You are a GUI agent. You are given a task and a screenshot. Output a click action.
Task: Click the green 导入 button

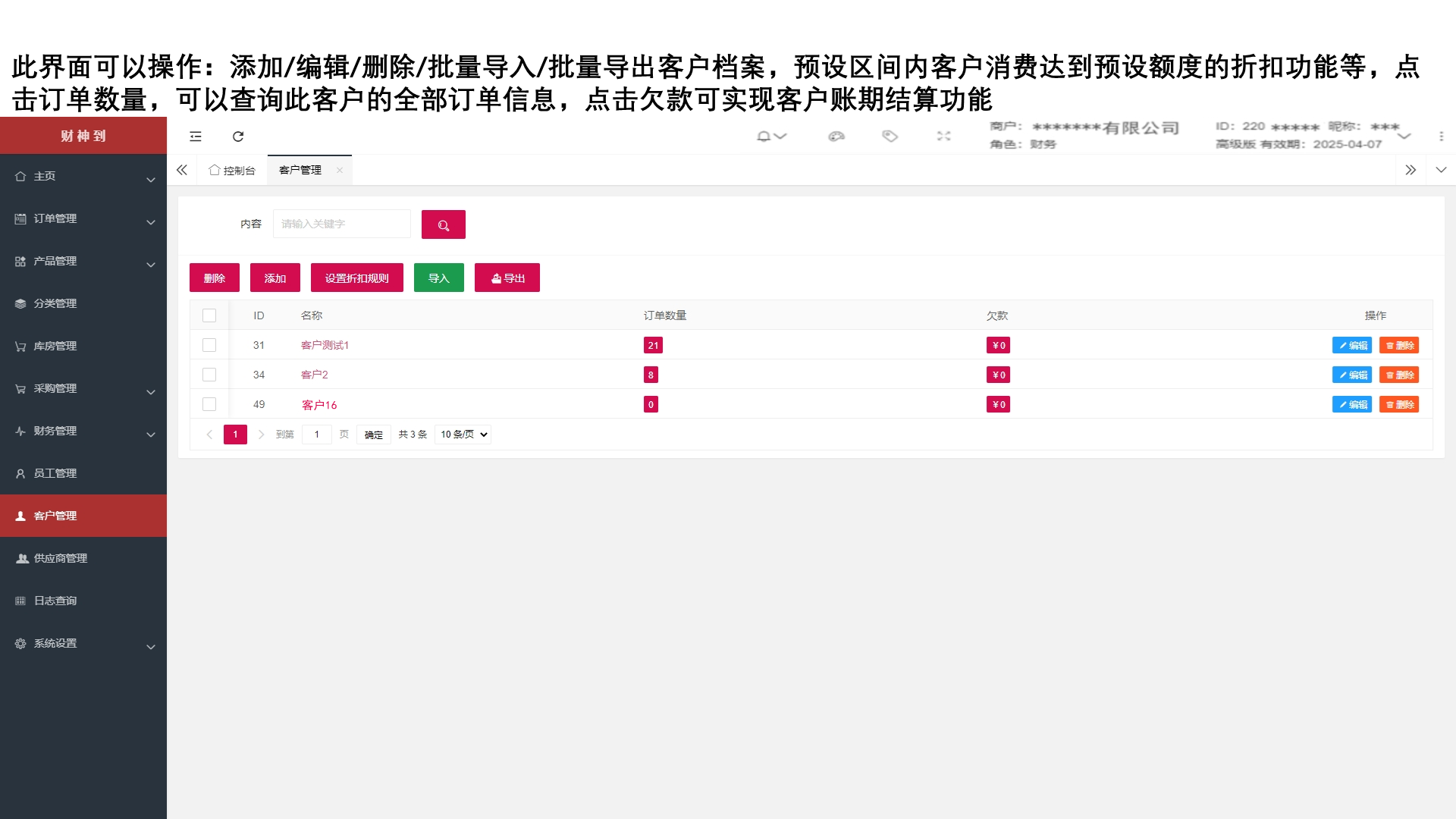[438, 278]
